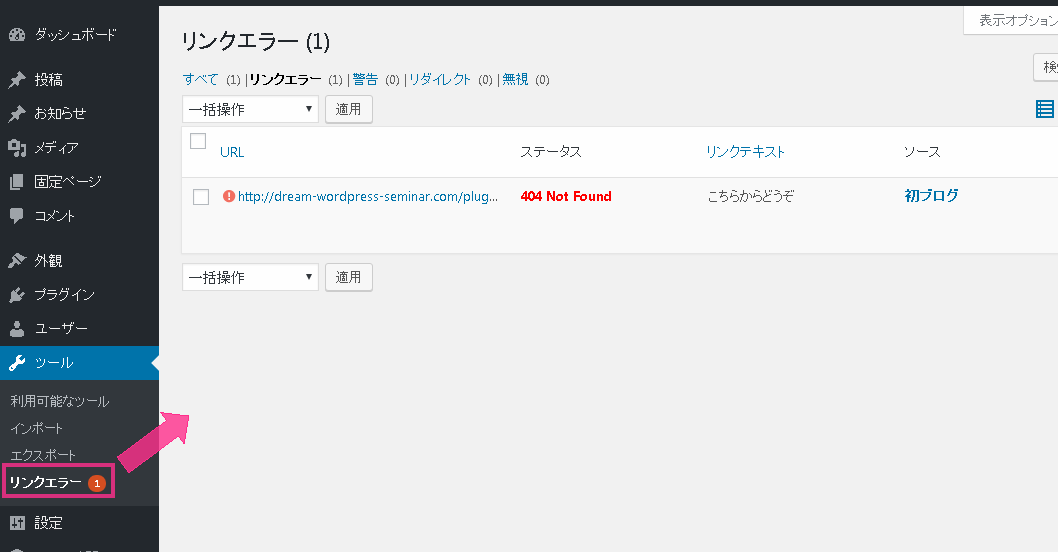Filter by リンクエラー status link
The height and width of the screenshot is (552, 1058).
(285, 80)
